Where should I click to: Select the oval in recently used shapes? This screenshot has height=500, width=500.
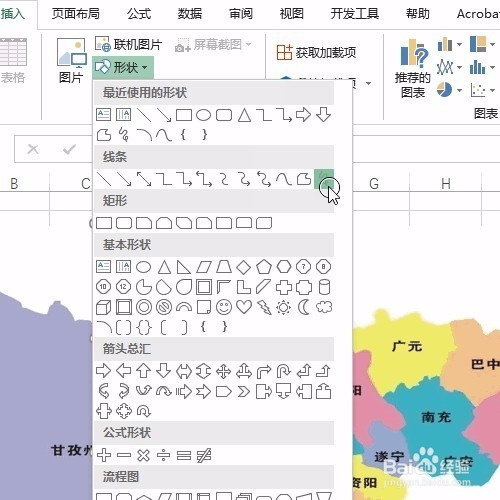pos(204,115)
